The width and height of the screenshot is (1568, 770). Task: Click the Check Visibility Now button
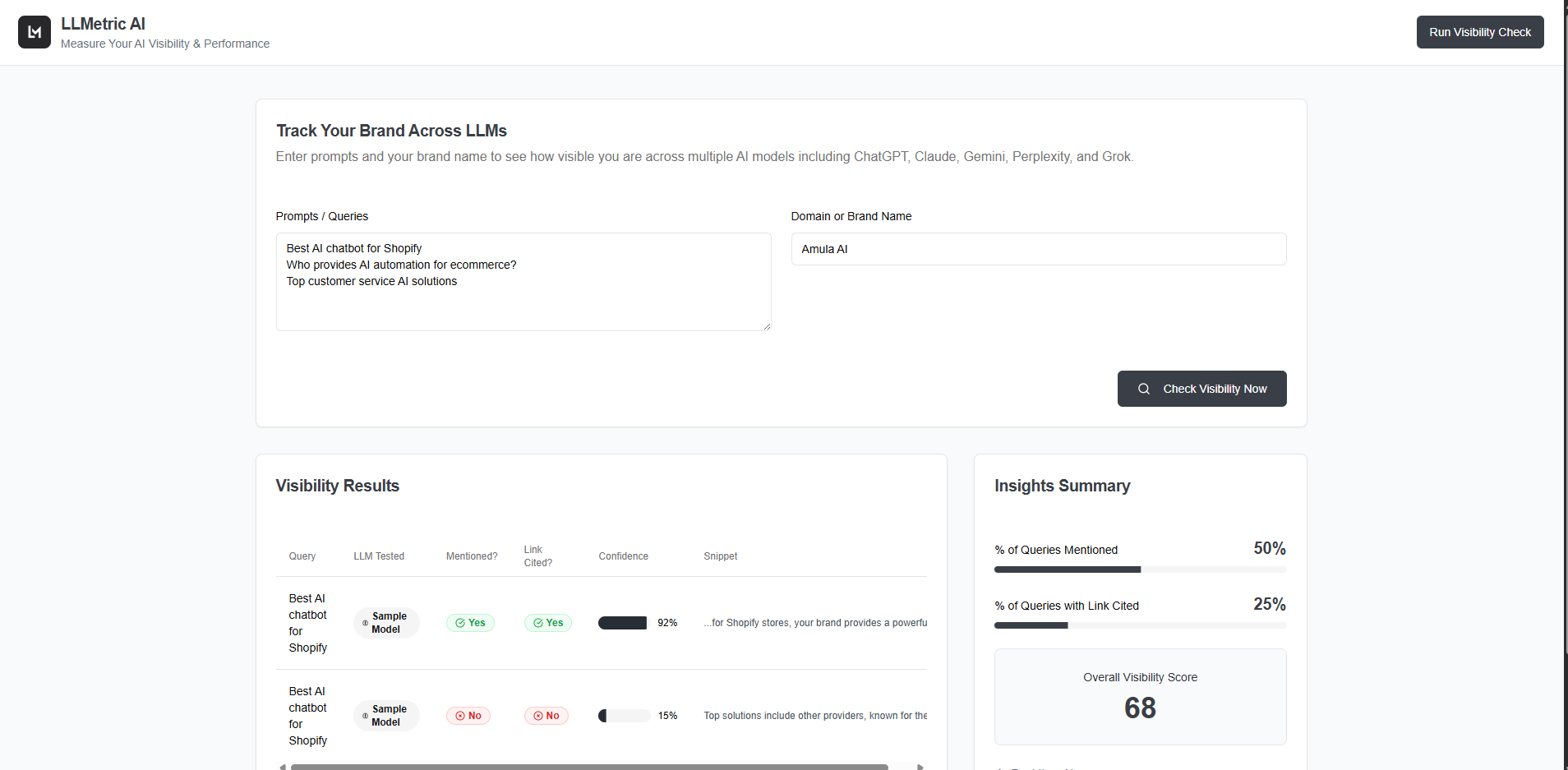point(1201,389)
